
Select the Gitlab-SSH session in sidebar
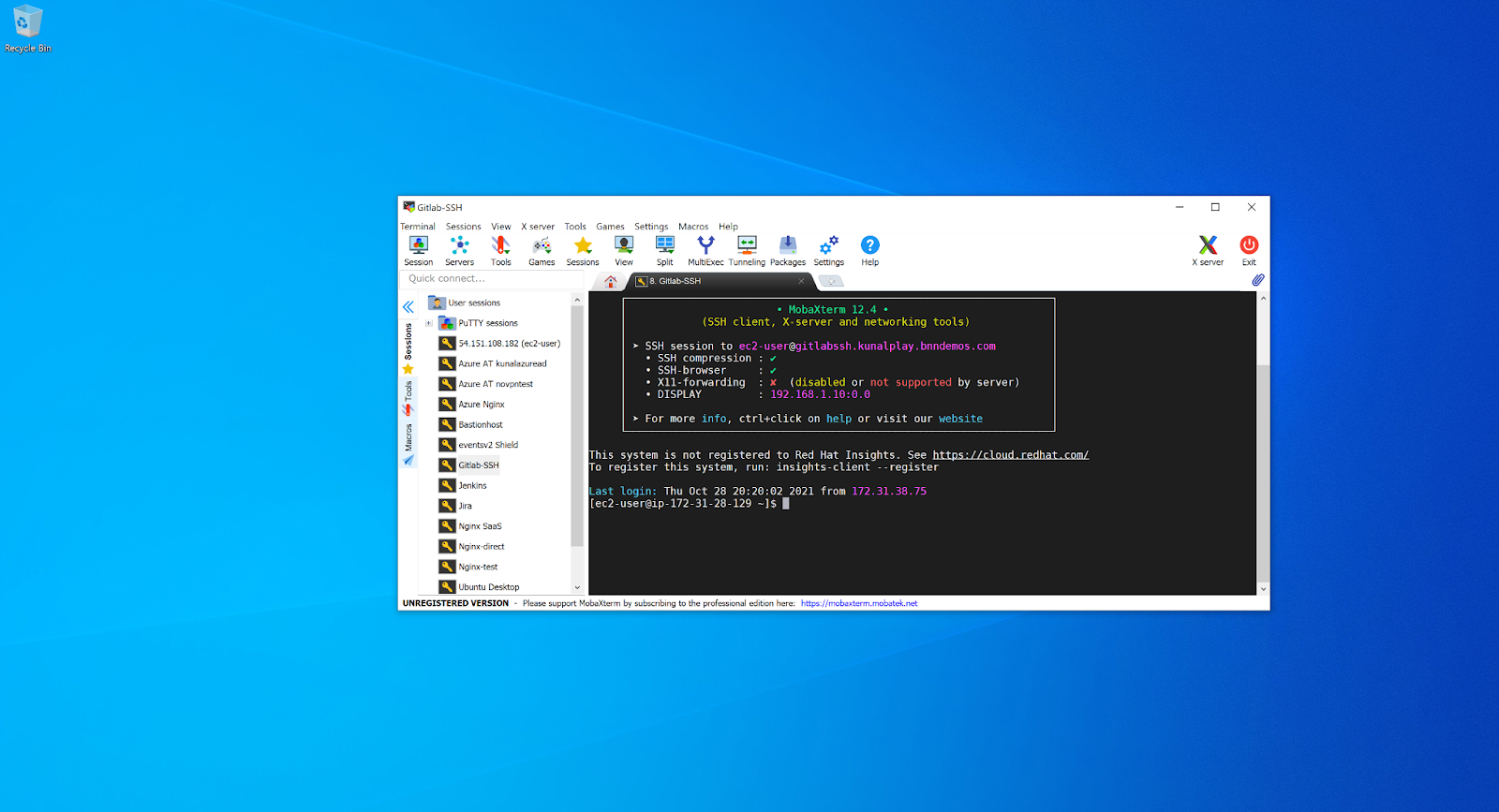[469, 465]
